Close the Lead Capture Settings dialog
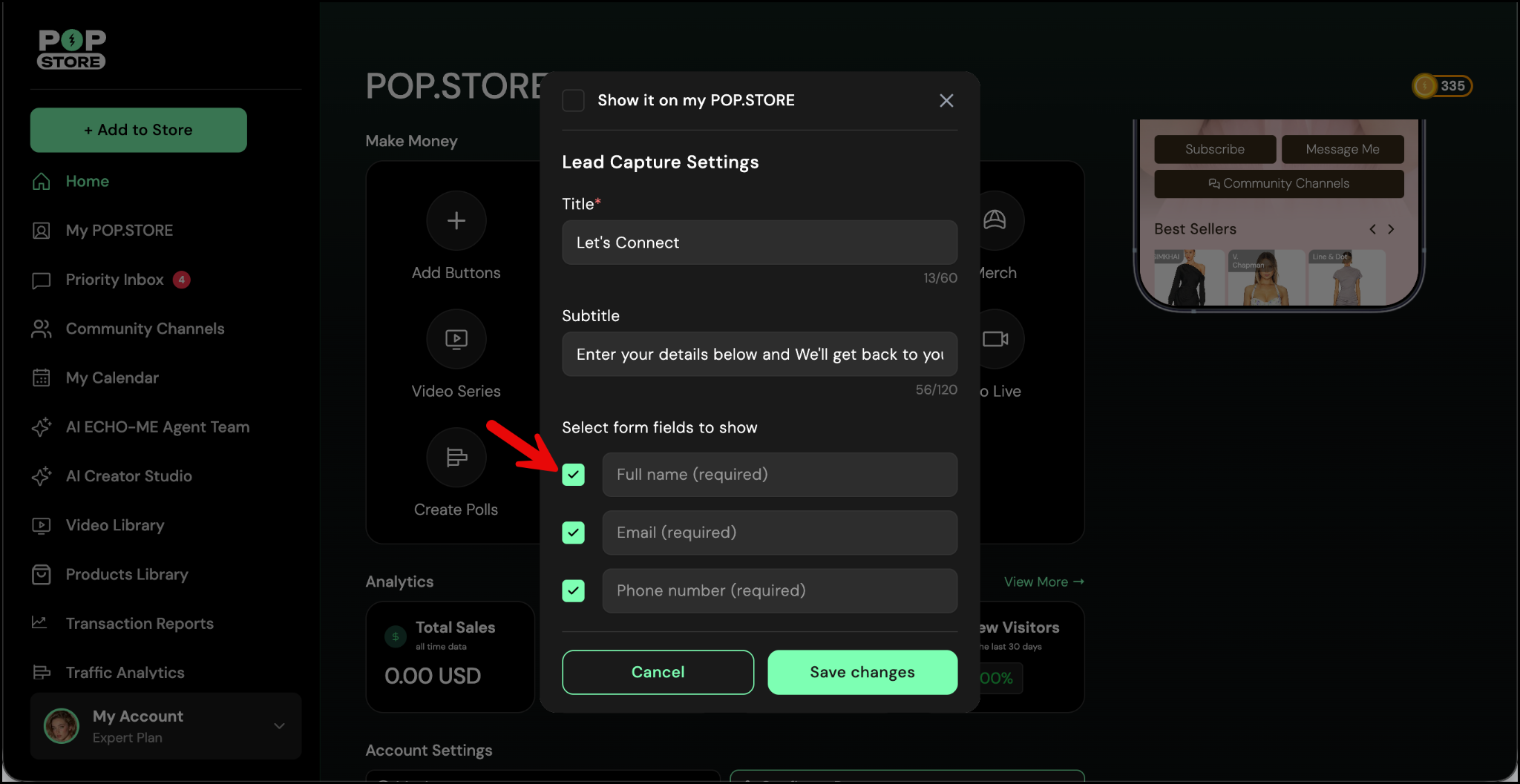The height and width of the screenshot is (784, 1520). [x=946, y=101]
